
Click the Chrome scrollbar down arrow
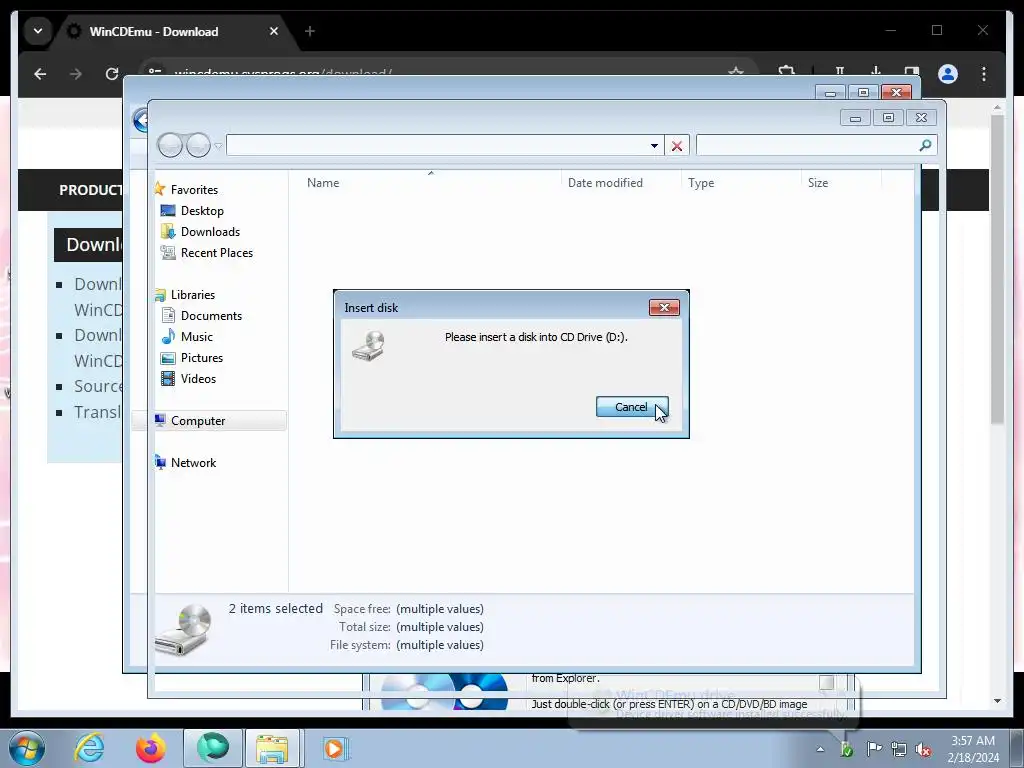tap(997, 701)
